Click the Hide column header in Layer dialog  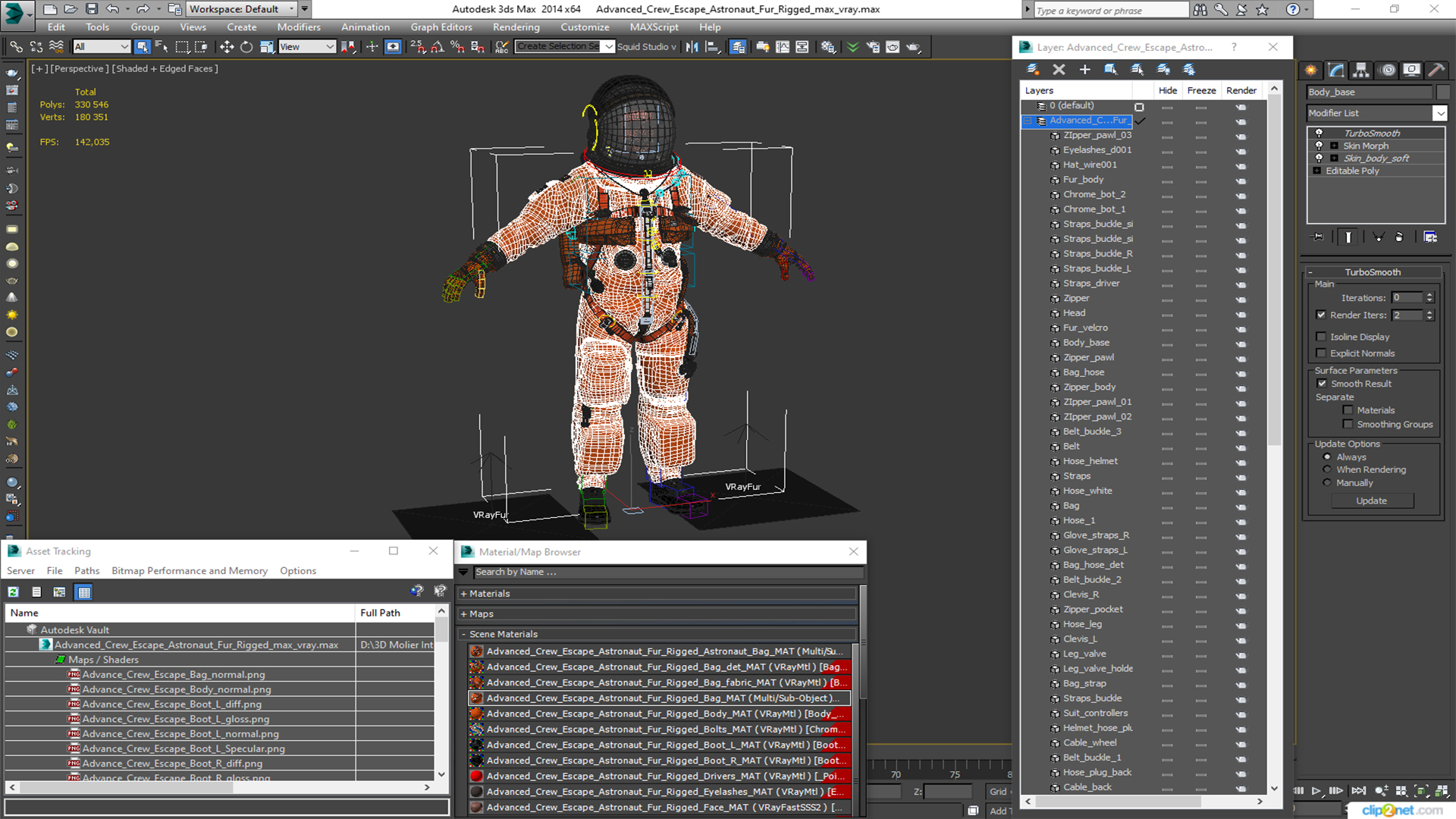pos(1168,90)
